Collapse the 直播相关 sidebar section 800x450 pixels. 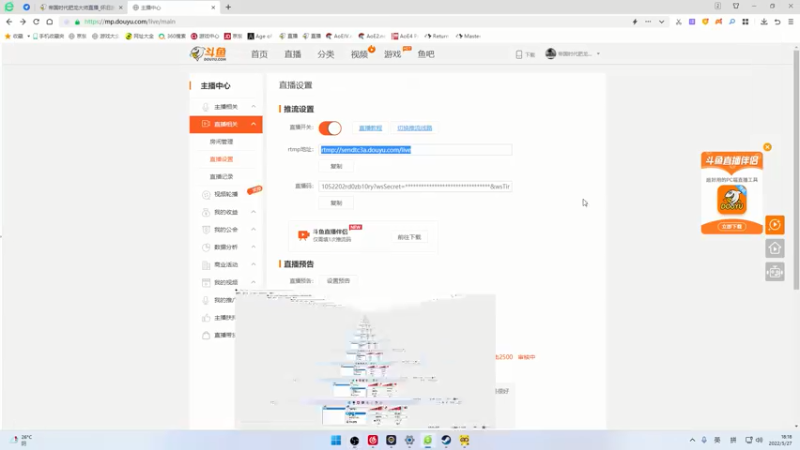253,124
